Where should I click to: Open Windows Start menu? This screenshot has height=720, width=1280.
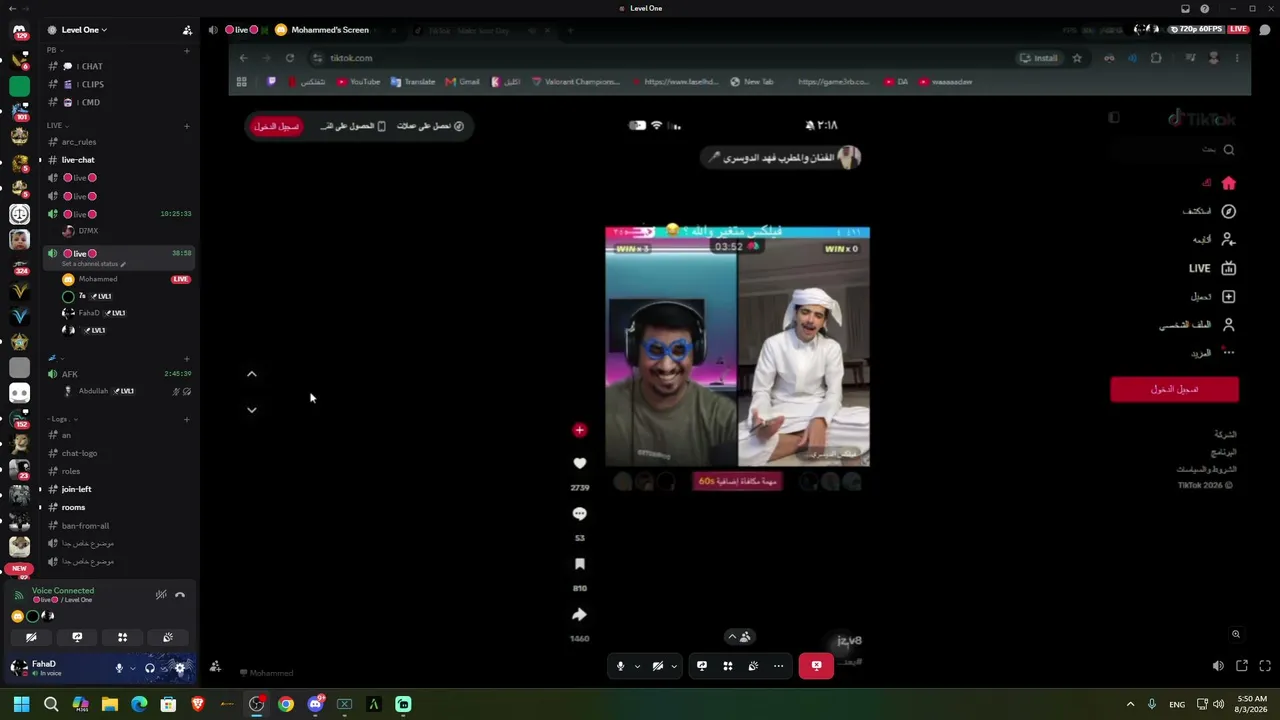(x=21, y=704)
